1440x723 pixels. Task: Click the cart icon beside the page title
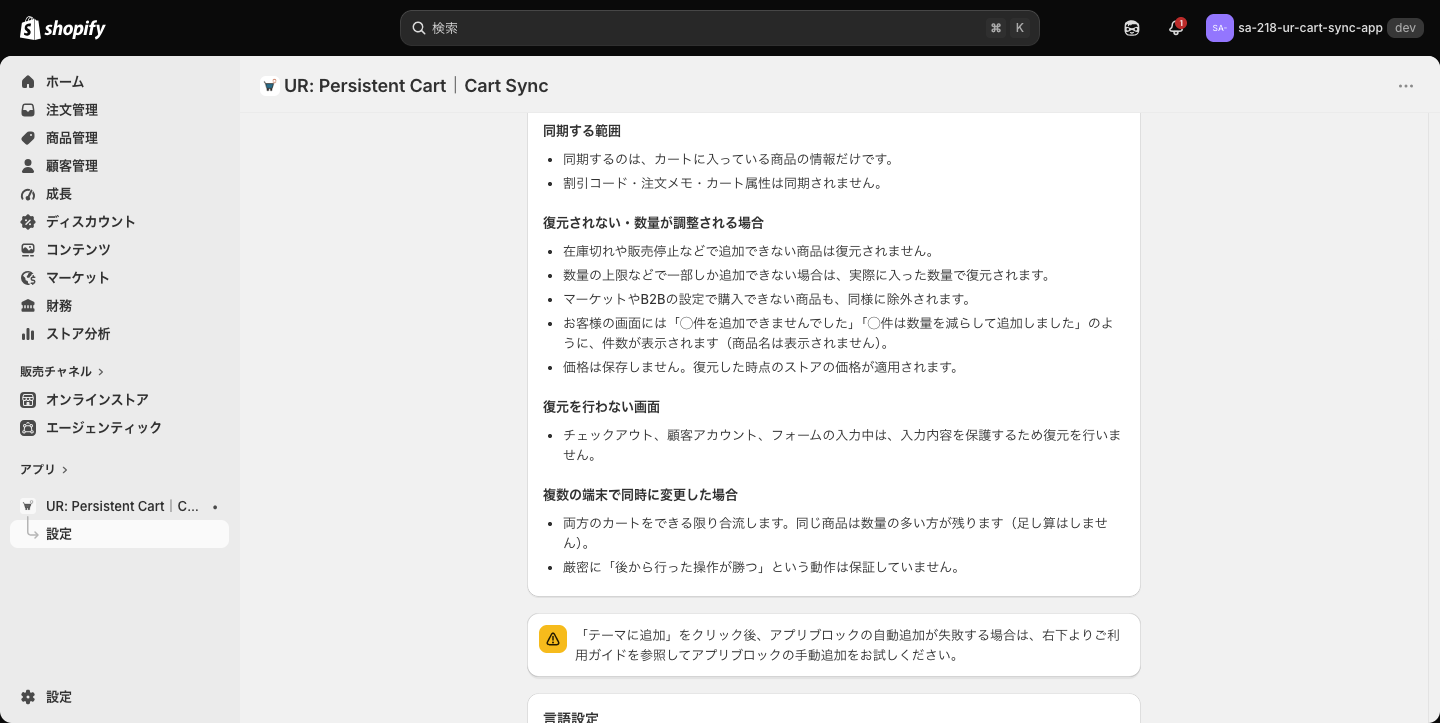pos(269,86)
